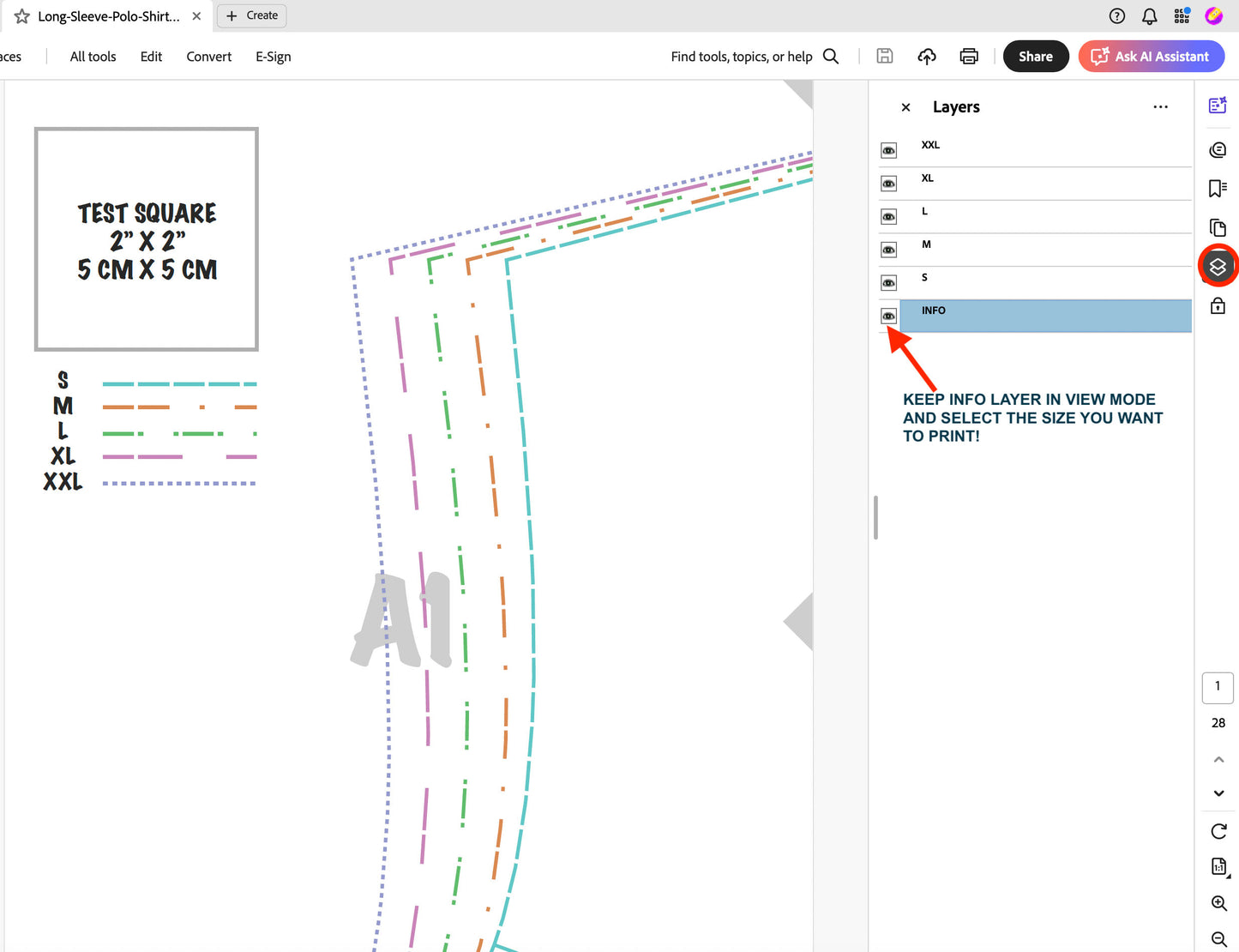Open notifications bell icon
The image size is (1239, 952).
pyautogui.click(x=1150, y=16)
